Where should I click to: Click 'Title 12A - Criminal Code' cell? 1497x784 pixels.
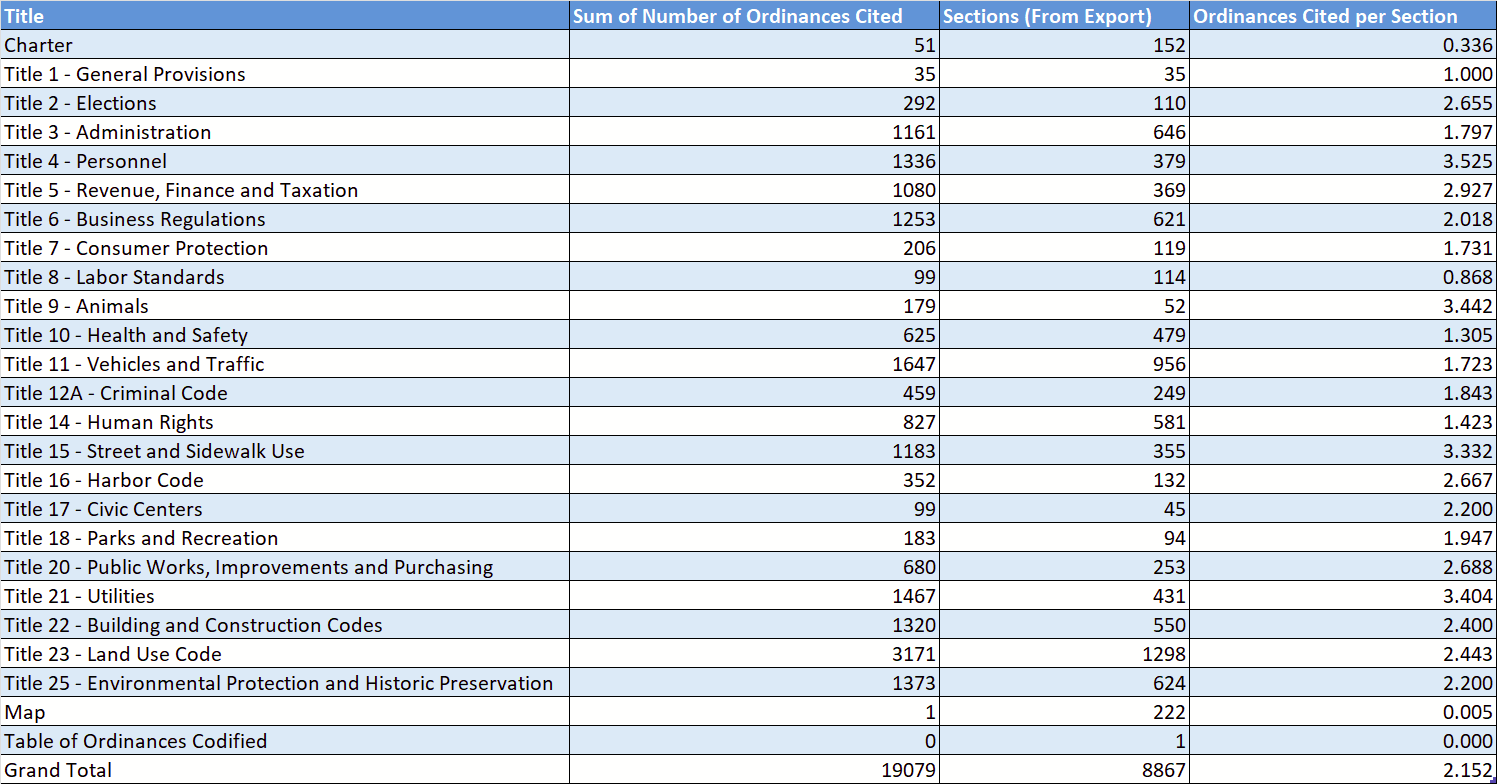[x=285, y=393]
